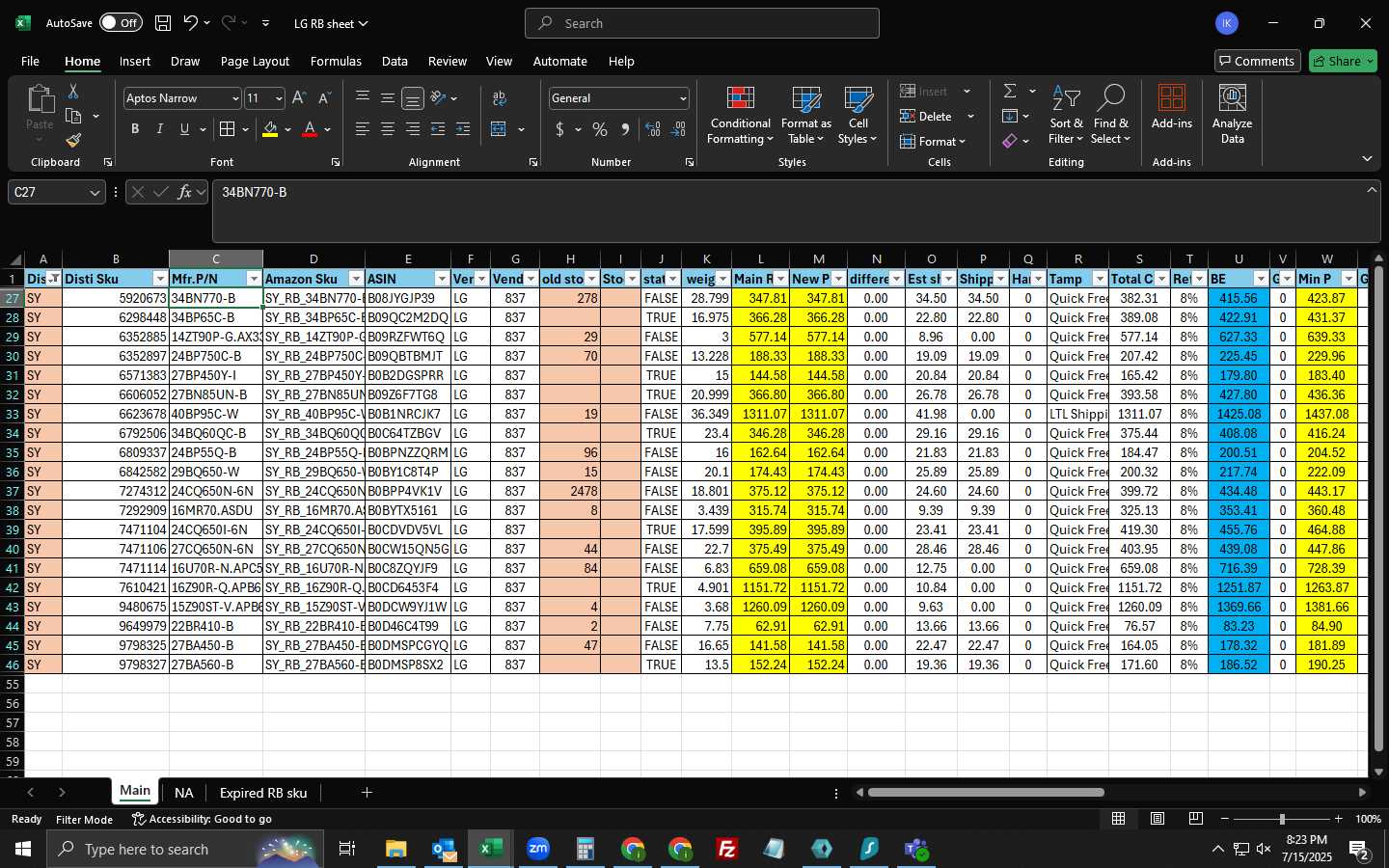Switch to Expired RB sku sheet

click(263, 793)
